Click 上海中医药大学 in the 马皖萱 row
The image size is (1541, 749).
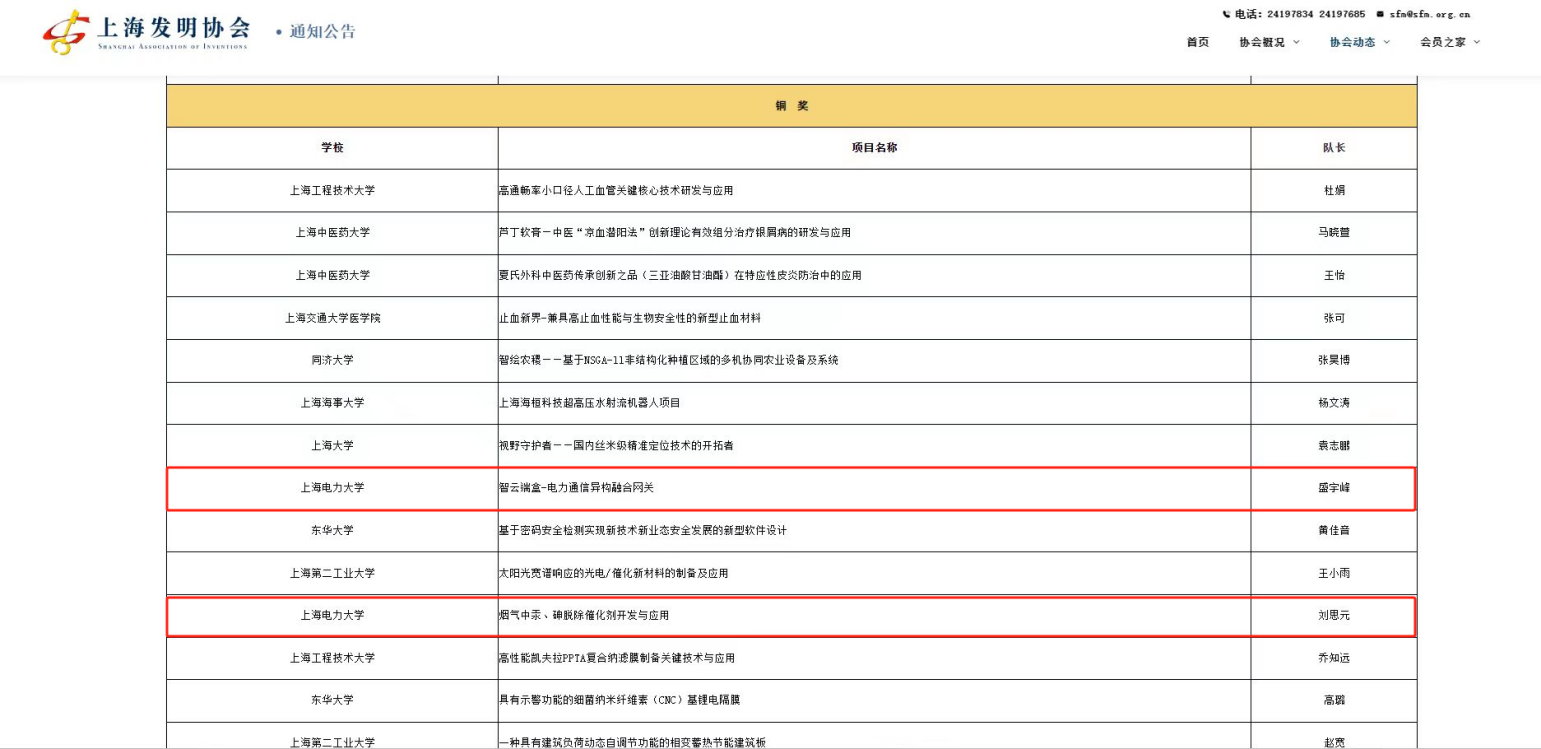coord(333,233)
